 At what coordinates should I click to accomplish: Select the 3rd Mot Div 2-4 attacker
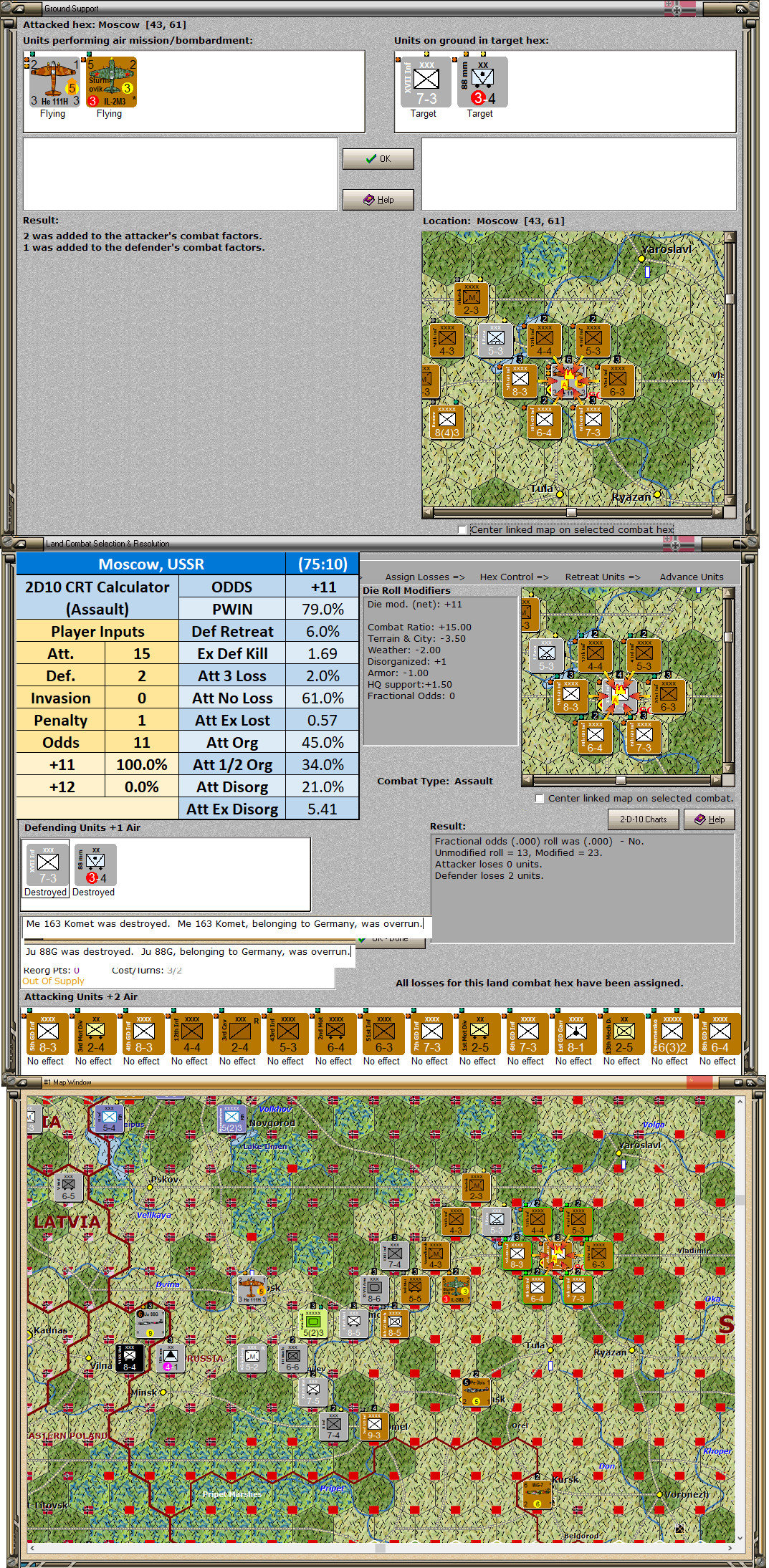tap(95, 1034)
